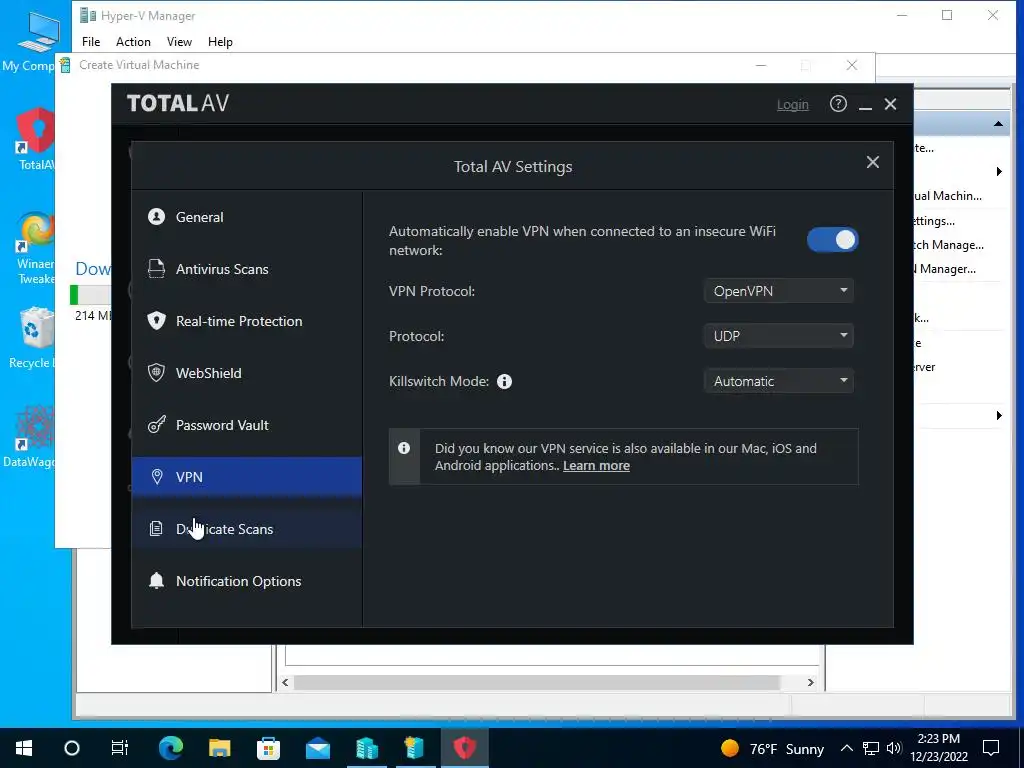
Task: Click the Hyper-V horizontal scrollbar thumb
Action: pos(536,682)
